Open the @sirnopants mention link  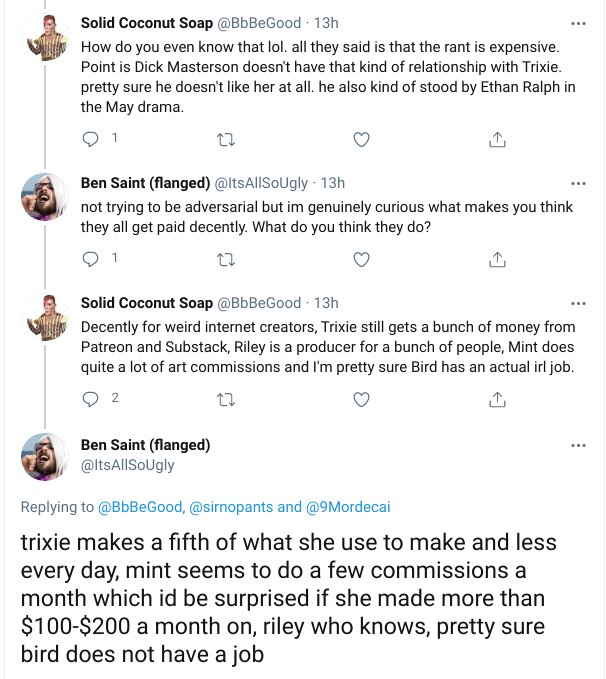pos(231,507)
